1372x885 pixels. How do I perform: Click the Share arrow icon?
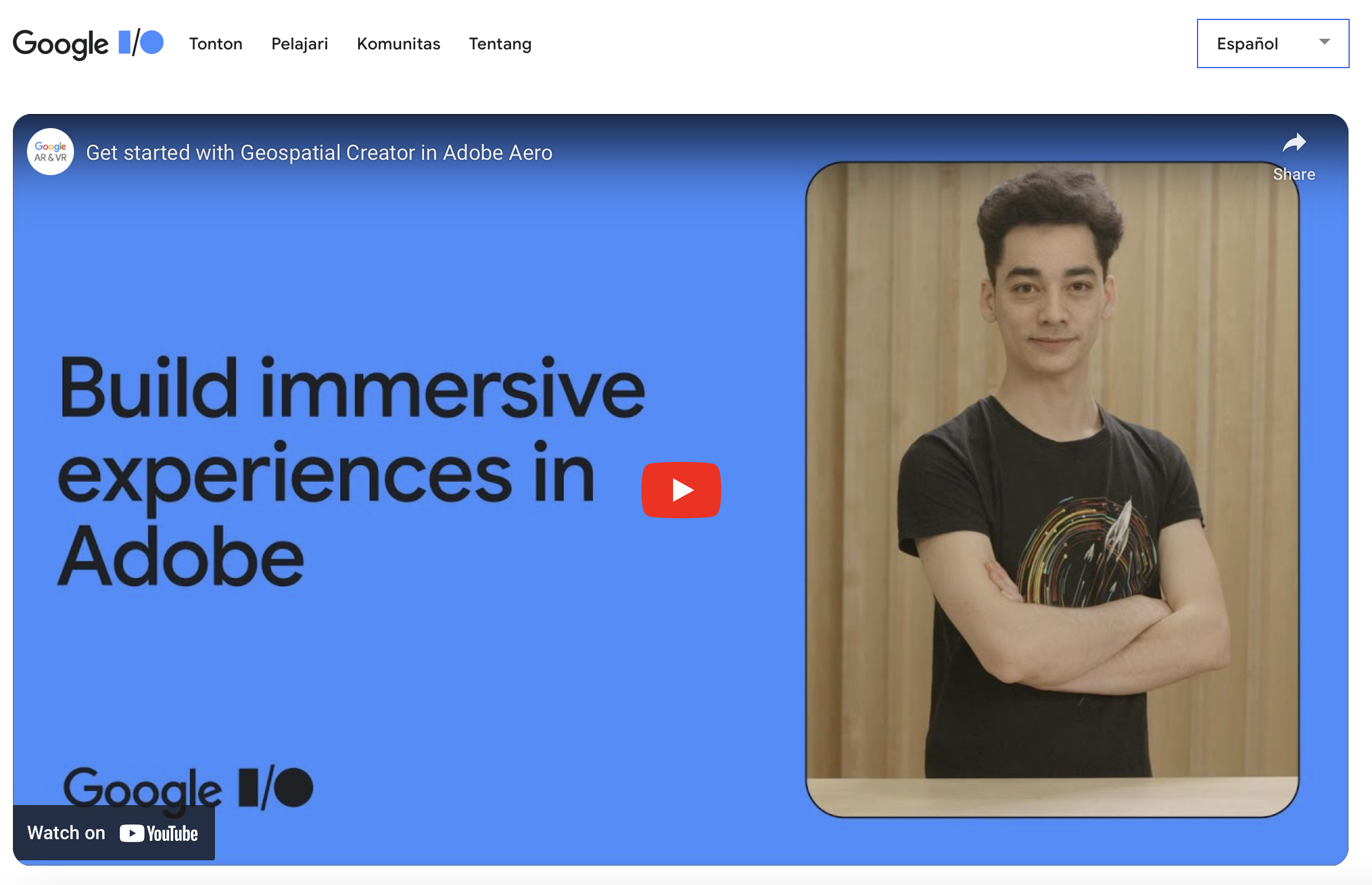1294,143
